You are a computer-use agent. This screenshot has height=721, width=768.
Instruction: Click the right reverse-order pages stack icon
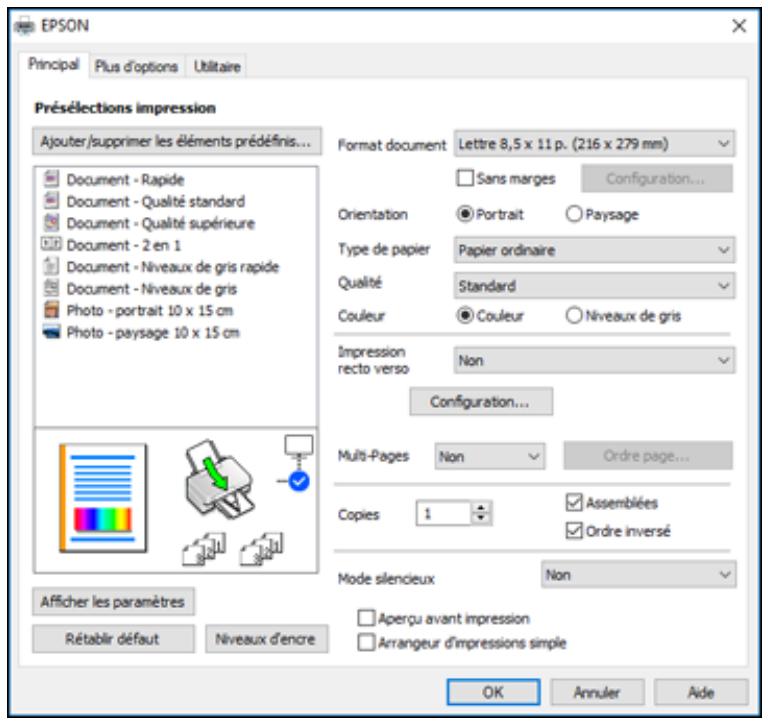coord(262,549)
